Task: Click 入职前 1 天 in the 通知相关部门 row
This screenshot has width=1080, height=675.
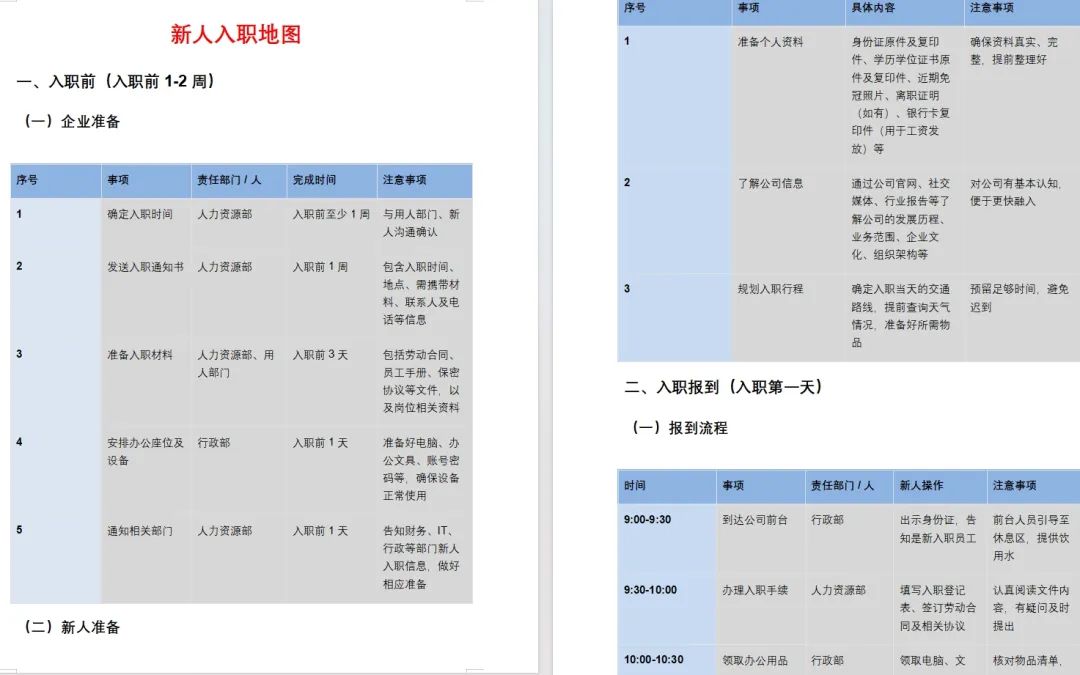Action: 320,531
